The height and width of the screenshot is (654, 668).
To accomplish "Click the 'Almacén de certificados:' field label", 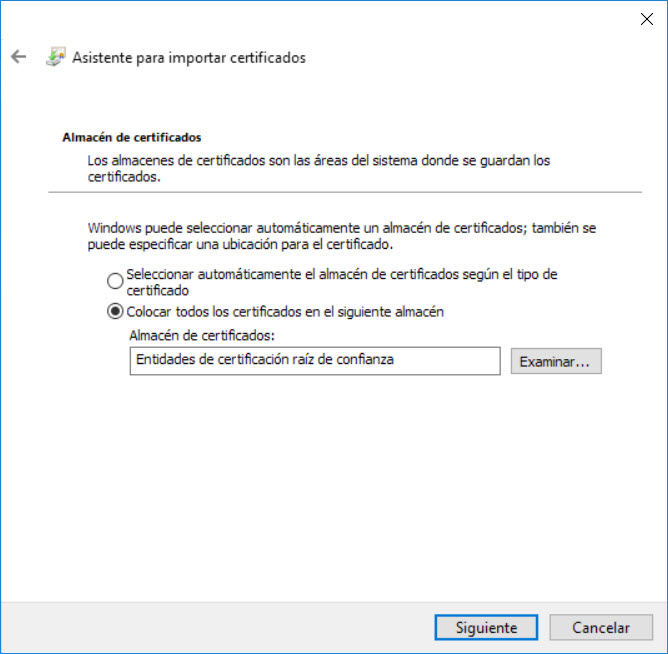I will [x=201, y=337].
